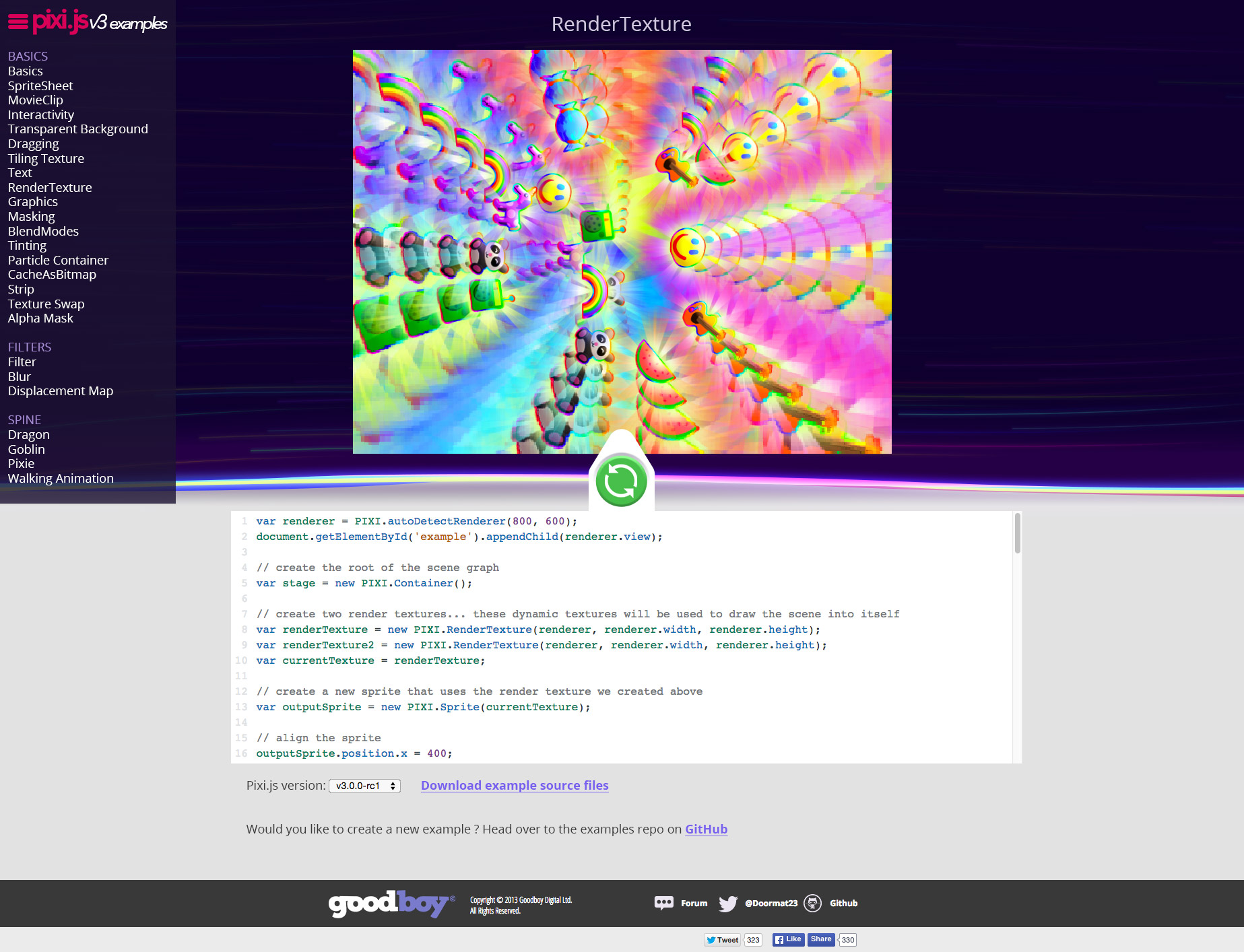Open the Pixi.js version dropdown

[364, 786]
